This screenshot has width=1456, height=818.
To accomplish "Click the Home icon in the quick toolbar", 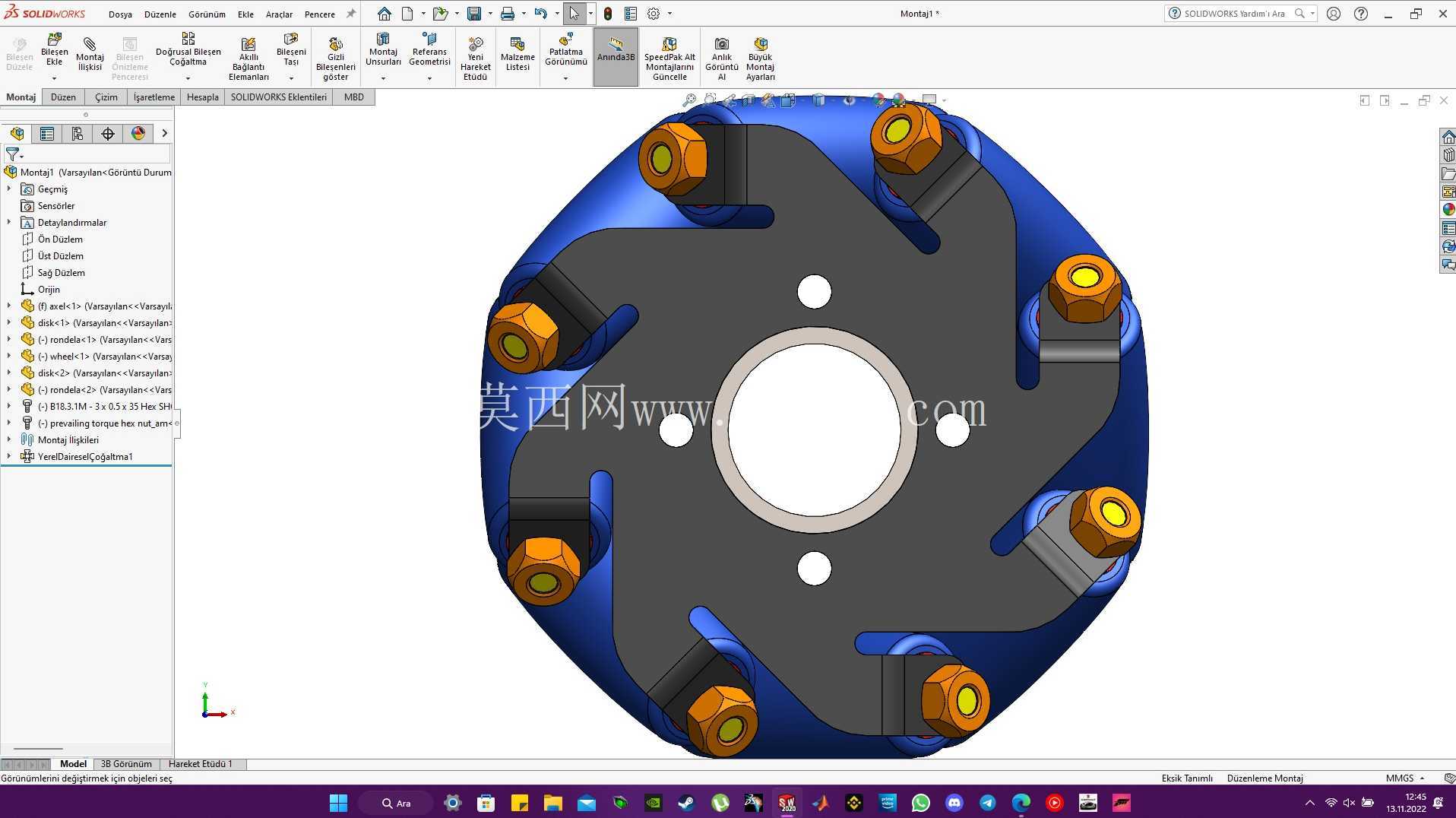I will (x=385, y=14).
